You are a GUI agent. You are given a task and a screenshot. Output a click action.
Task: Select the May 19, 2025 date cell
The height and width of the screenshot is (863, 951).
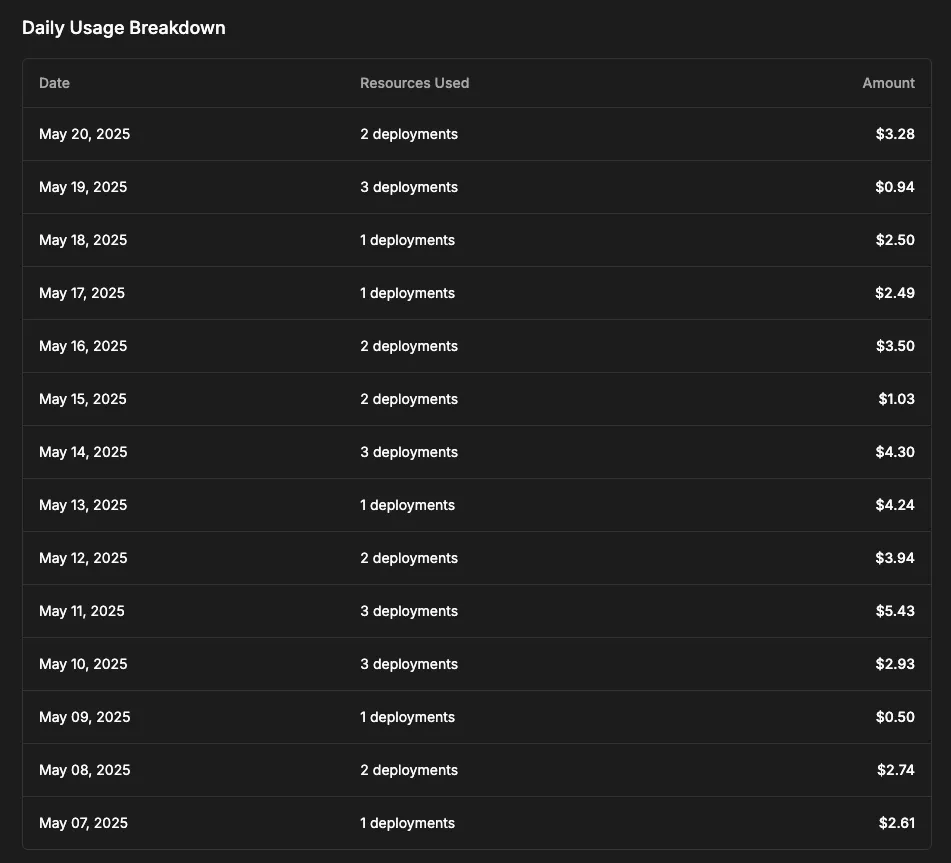83,187
